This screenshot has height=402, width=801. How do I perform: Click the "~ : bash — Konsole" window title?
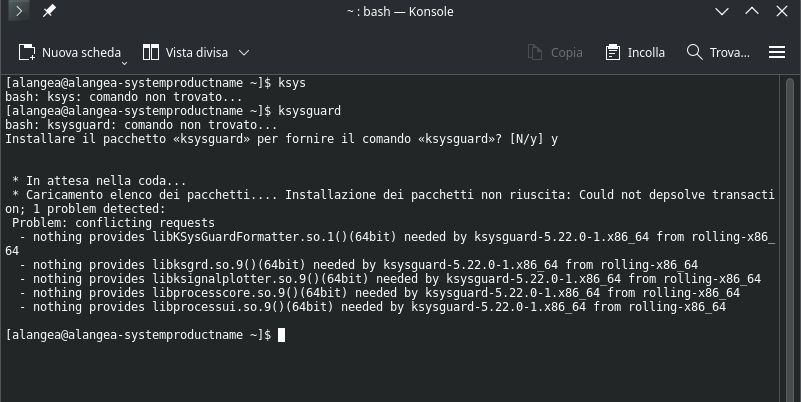click(x=400, y=11)
